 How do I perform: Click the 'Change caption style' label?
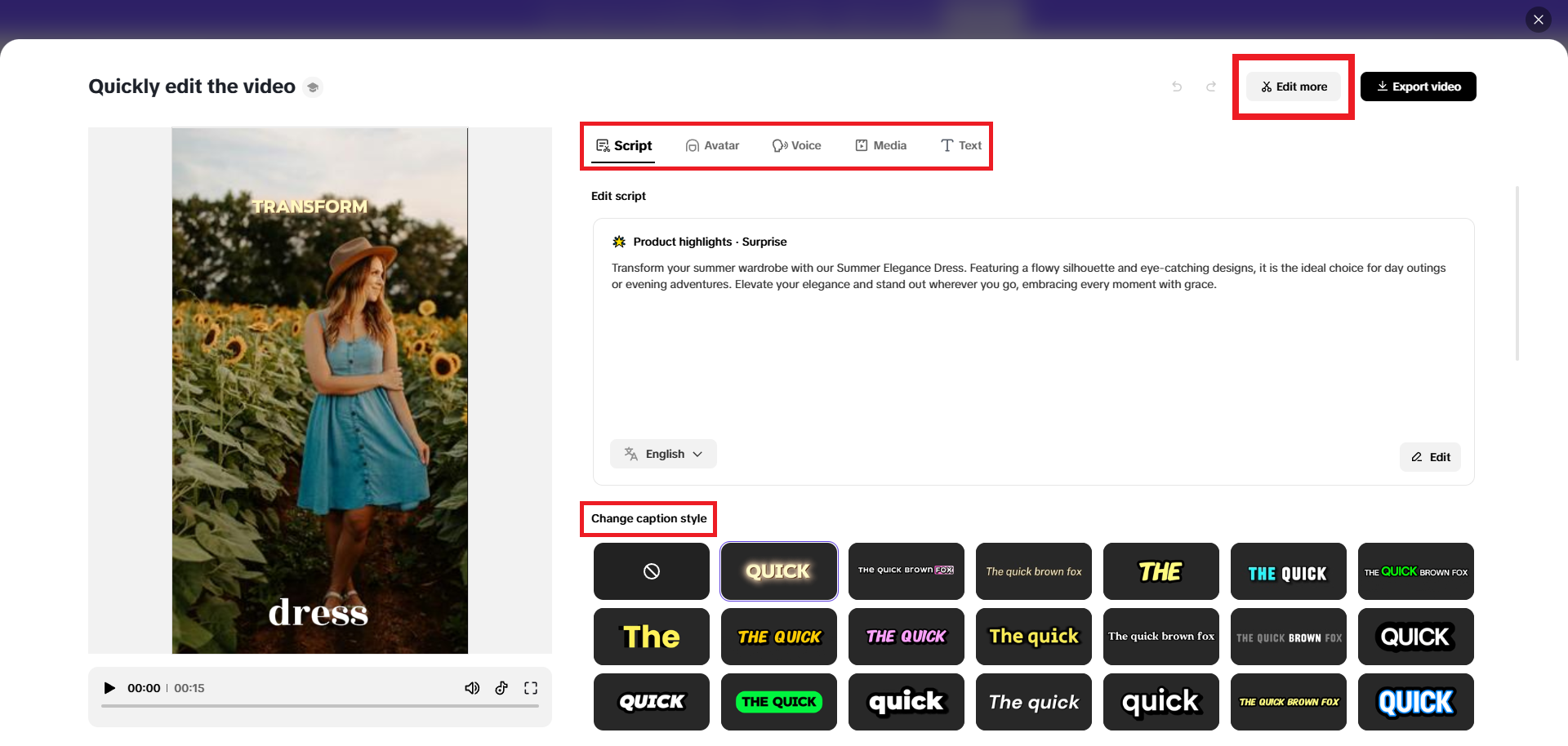click(x=649, y=518)
